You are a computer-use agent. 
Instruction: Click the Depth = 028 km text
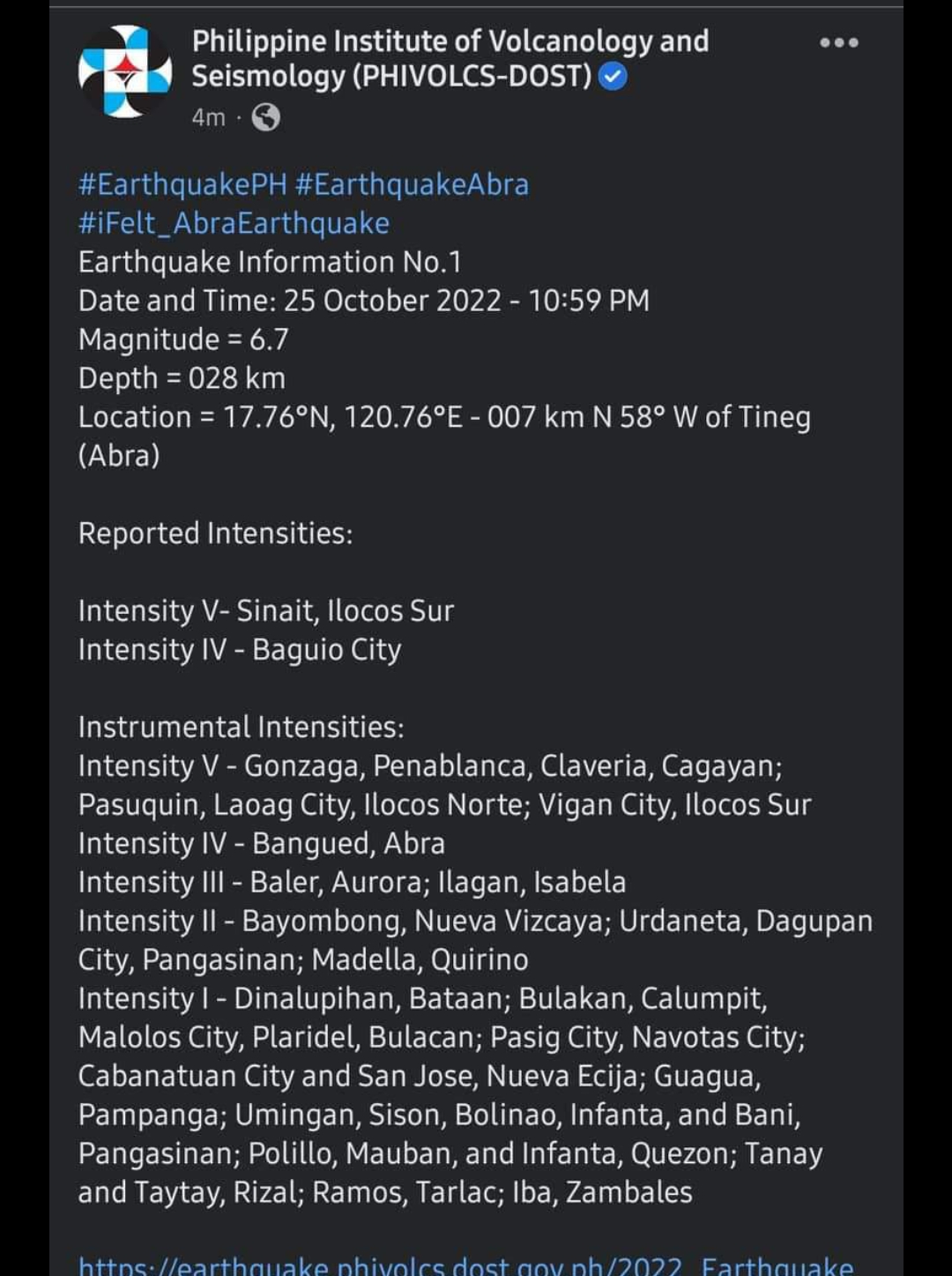[x=182, y=378]
